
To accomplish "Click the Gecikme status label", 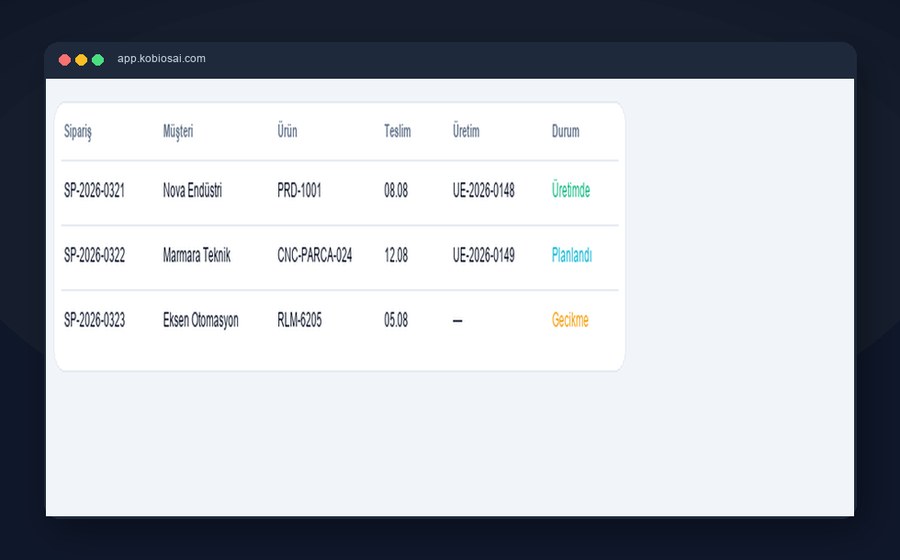I will click(570, 320).
